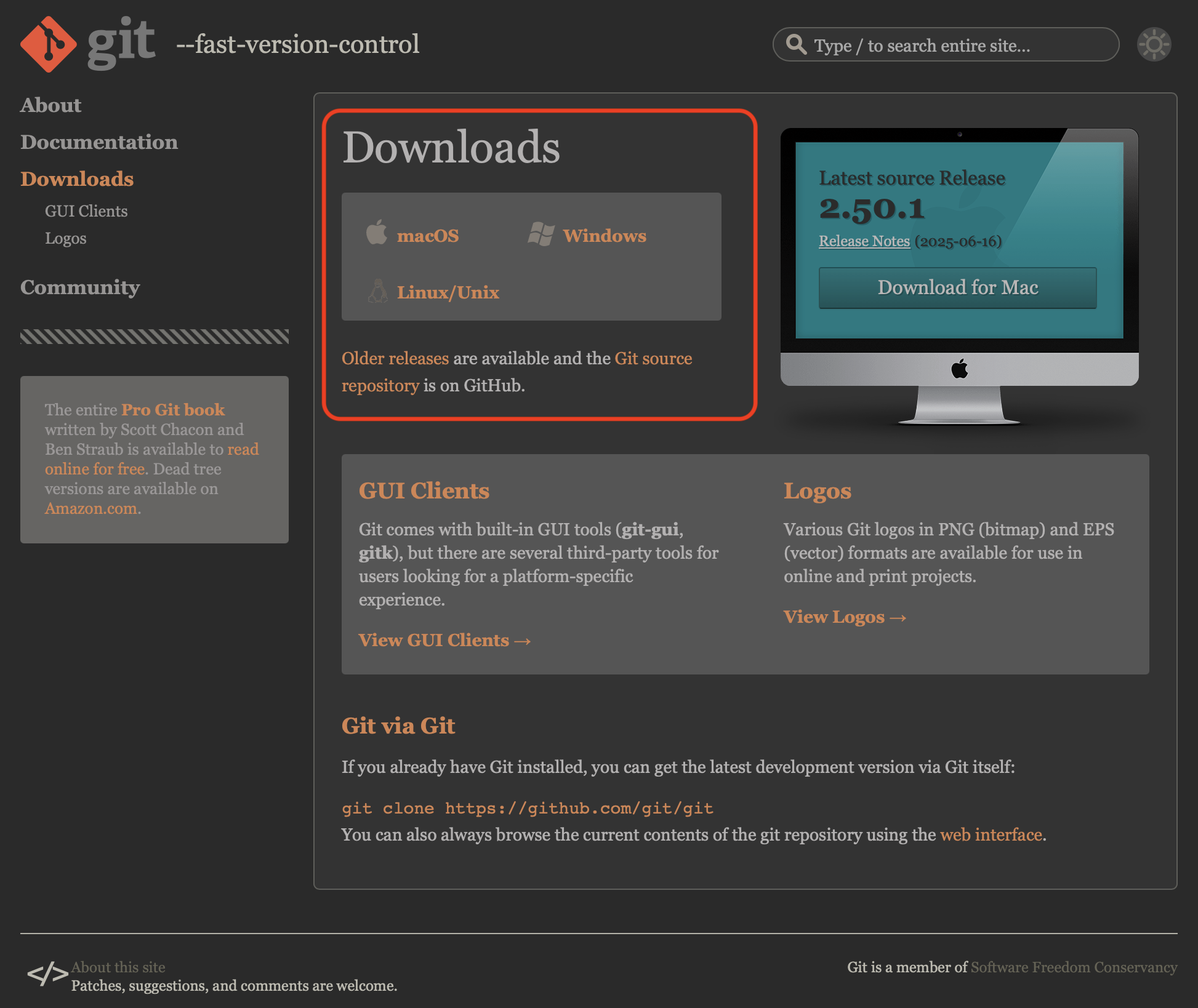Click the Linux penguin icon
Image resolution: width=1198 pixels, height=1008 pixels.
pos(378,290)
